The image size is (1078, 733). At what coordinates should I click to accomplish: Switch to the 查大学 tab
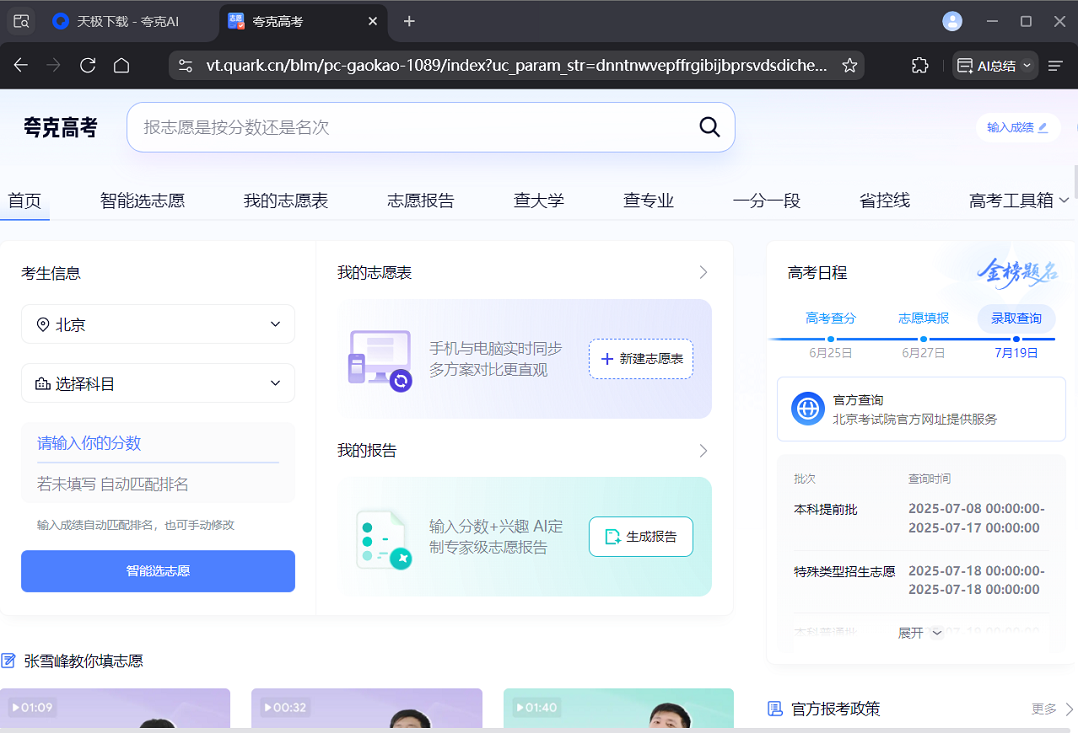tap(538, 200)
